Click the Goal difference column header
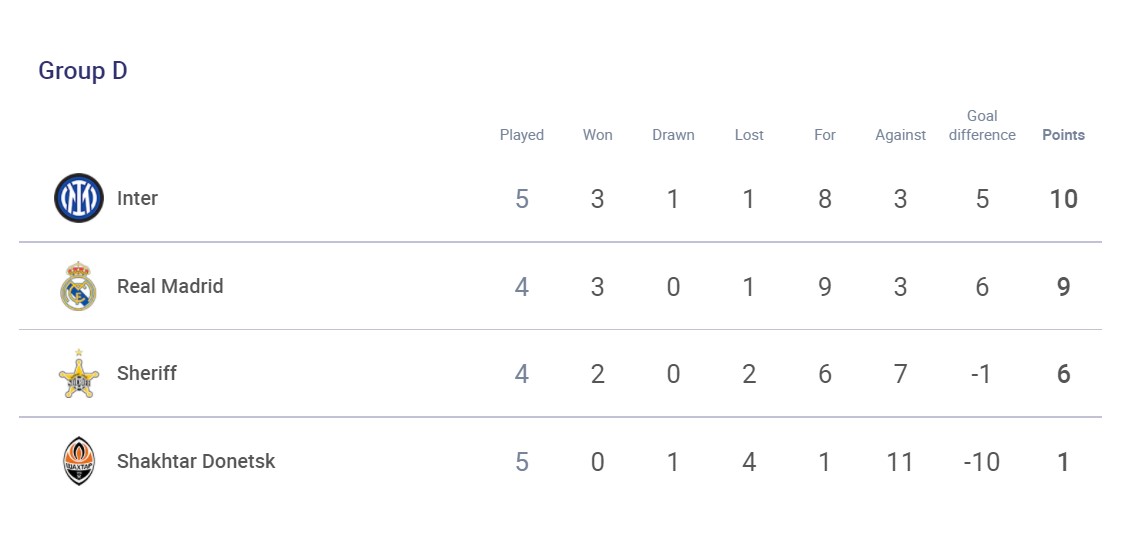The image size is (1127, 537). (982, 125)
